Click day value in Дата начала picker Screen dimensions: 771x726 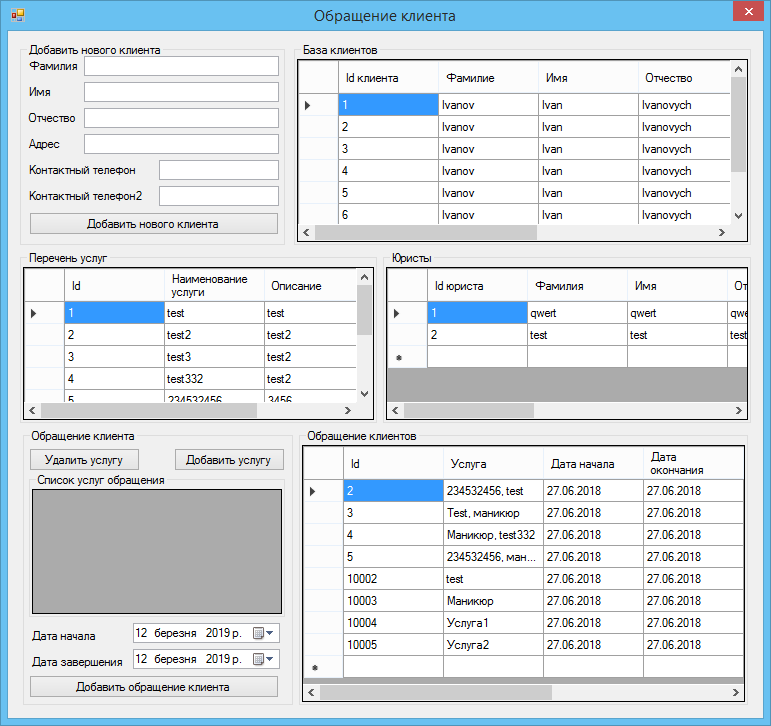(x=142, y=633)
